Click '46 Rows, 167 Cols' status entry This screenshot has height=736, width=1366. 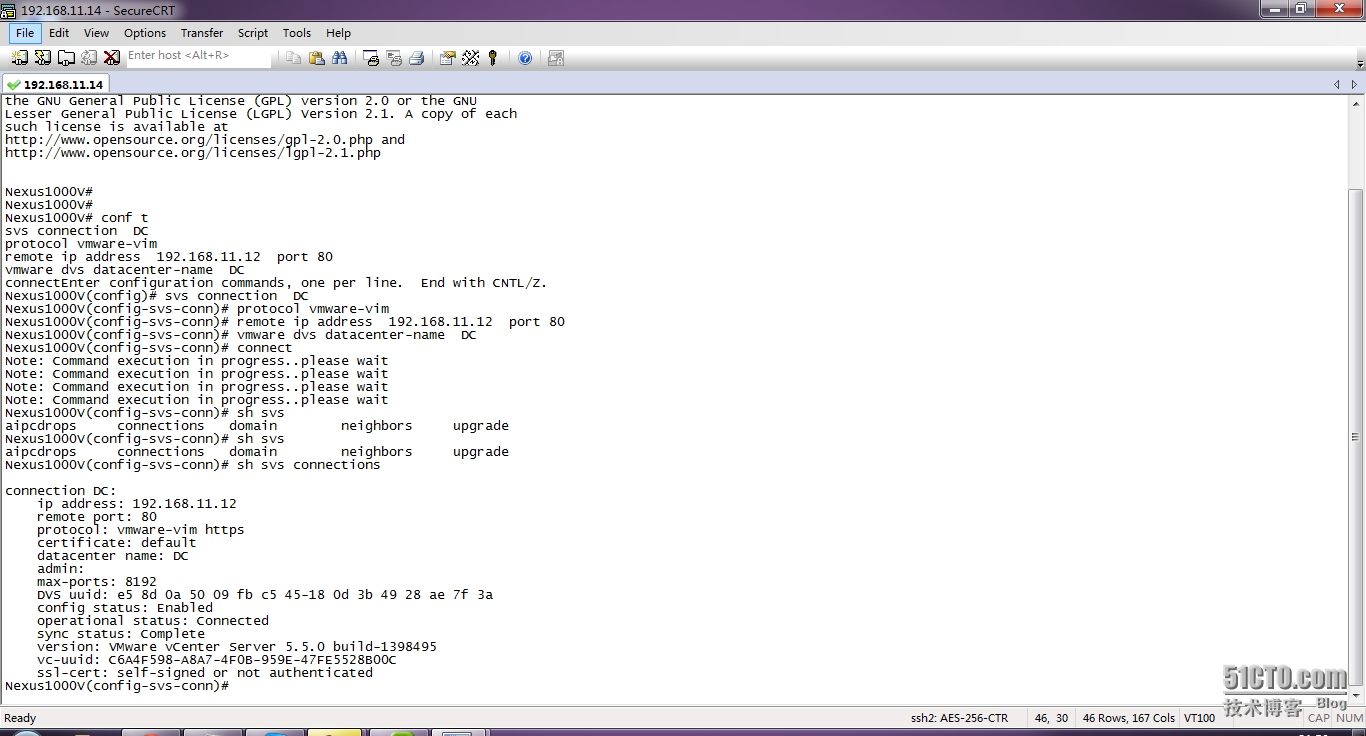click(1129, 718)
